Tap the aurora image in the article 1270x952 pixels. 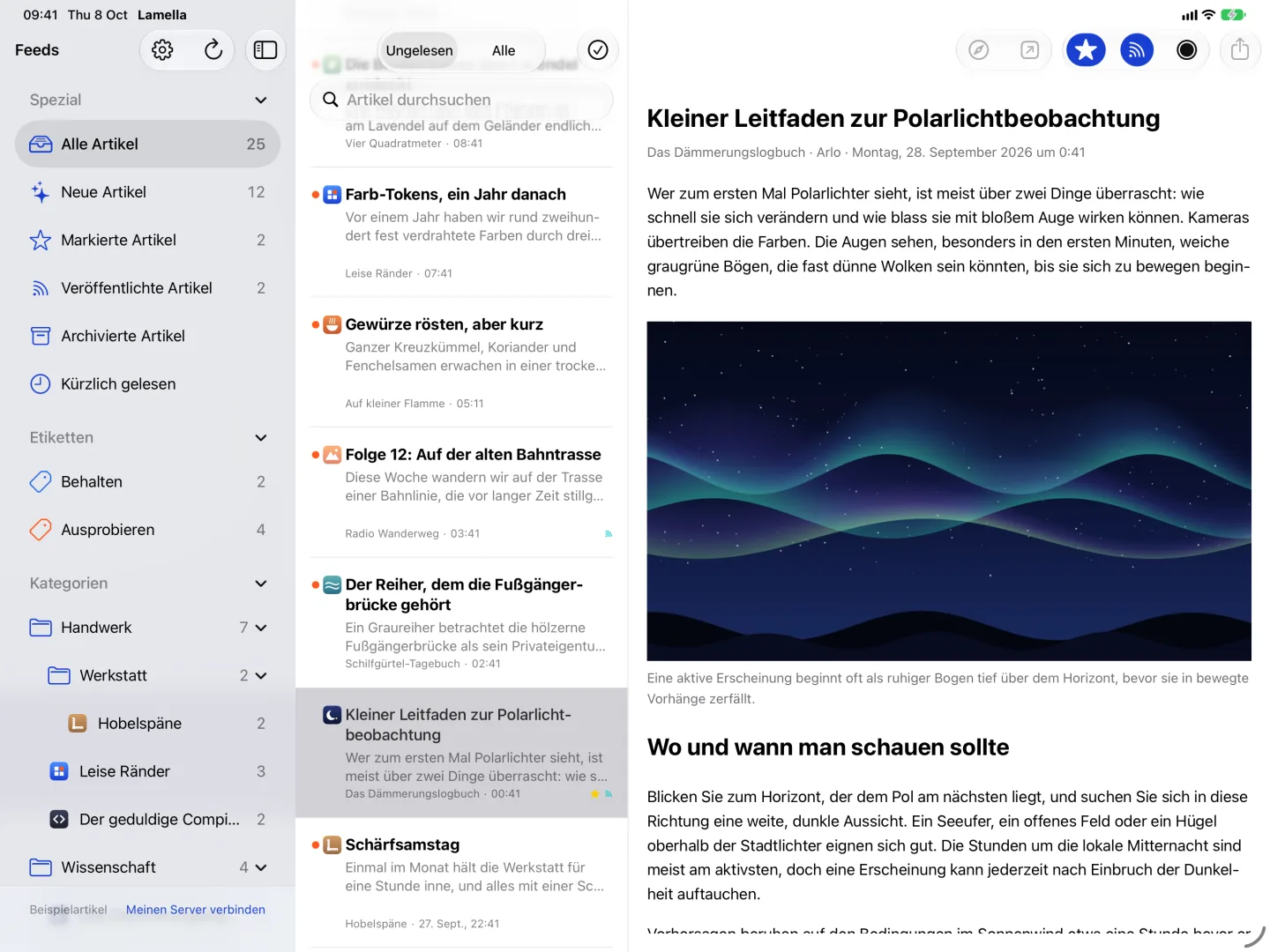point(949,491)
